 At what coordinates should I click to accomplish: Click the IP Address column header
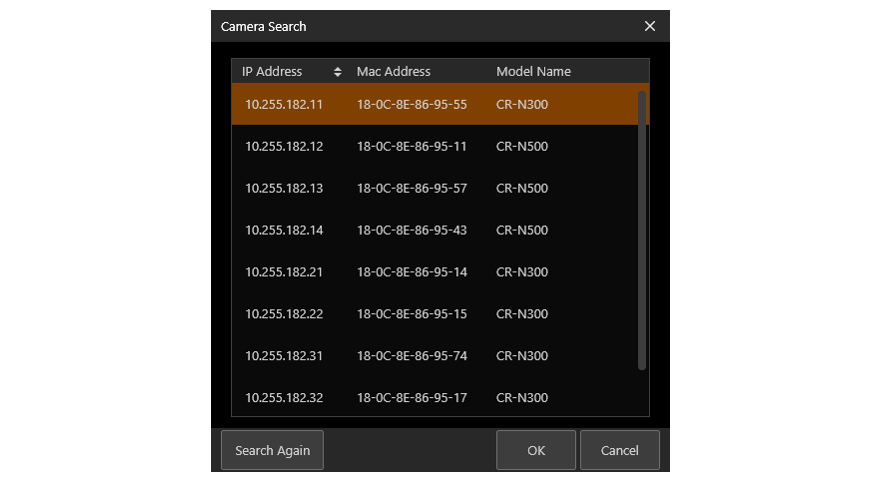pyautogui.click(x=272, y=72)
